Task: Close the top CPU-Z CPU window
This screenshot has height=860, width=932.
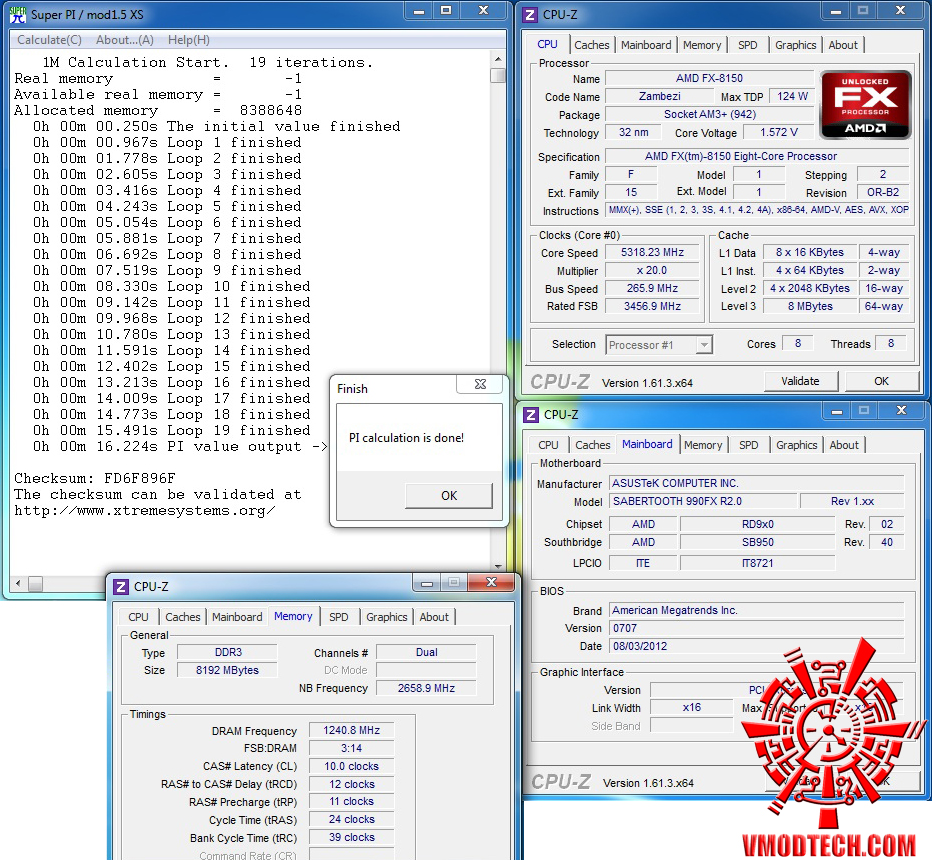Action: point(900,11)
